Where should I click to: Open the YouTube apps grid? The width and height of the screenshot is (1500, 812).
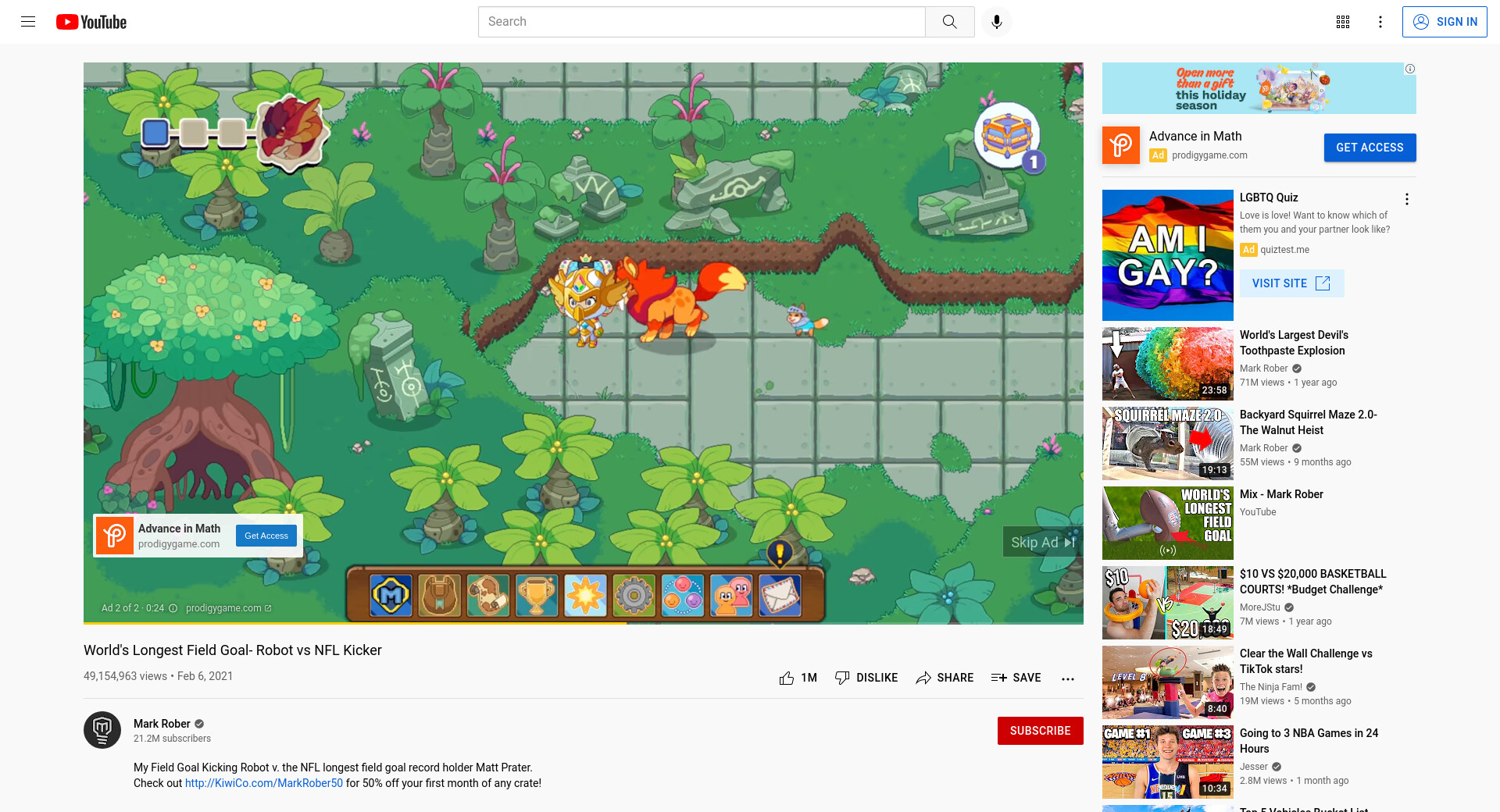pos(1343,22)
